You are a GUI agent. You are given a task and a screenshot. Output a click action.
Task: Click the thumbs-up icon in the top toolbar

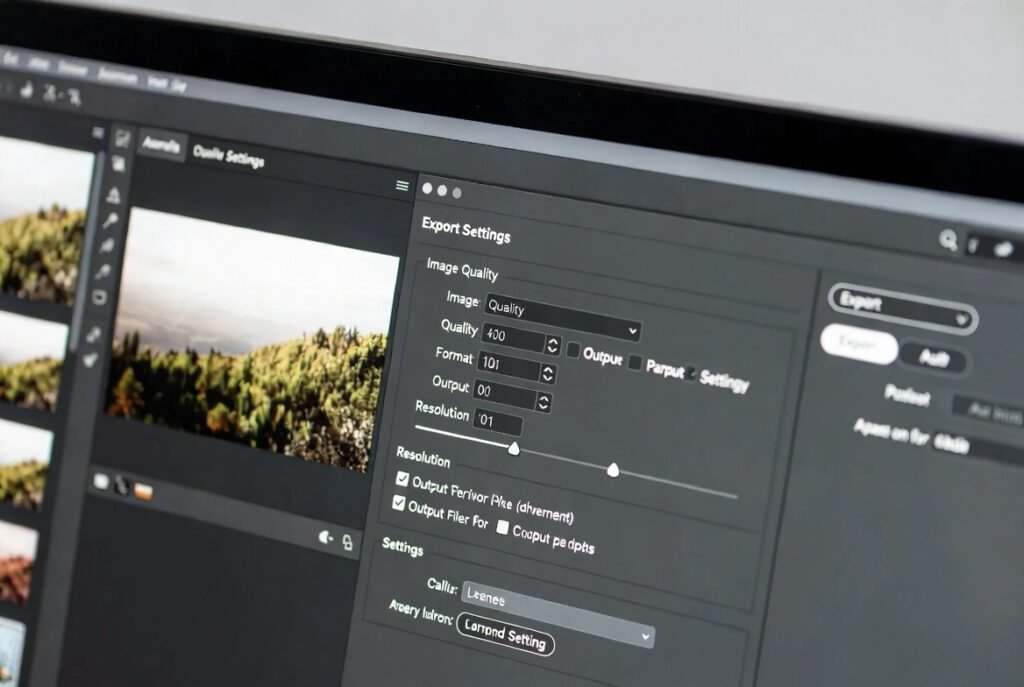click(x=24, y=90)
